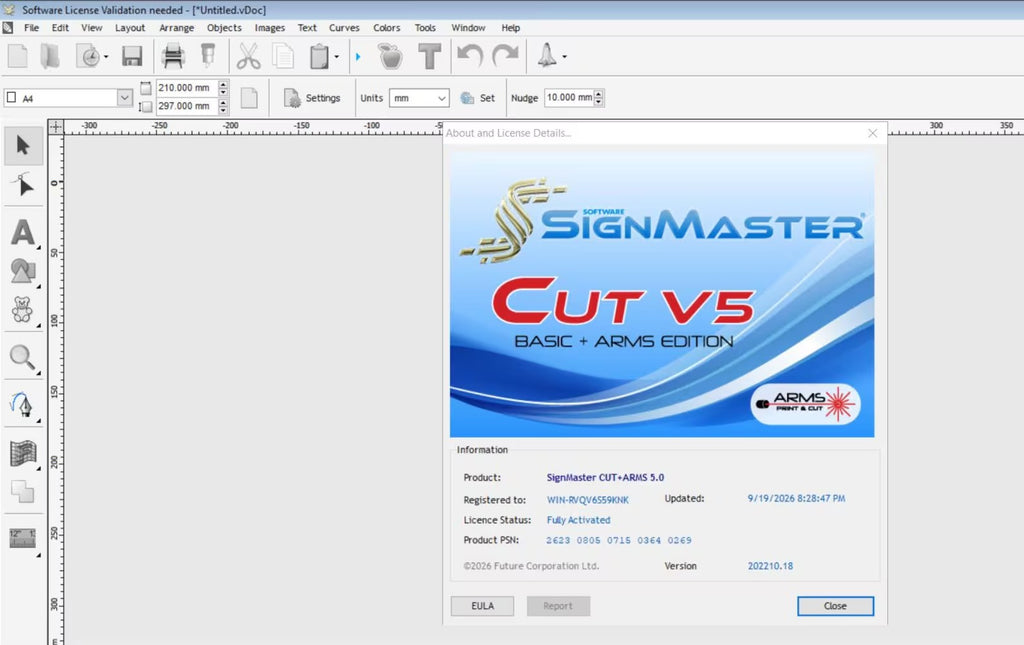Select the node edit tool

(24, 185)
